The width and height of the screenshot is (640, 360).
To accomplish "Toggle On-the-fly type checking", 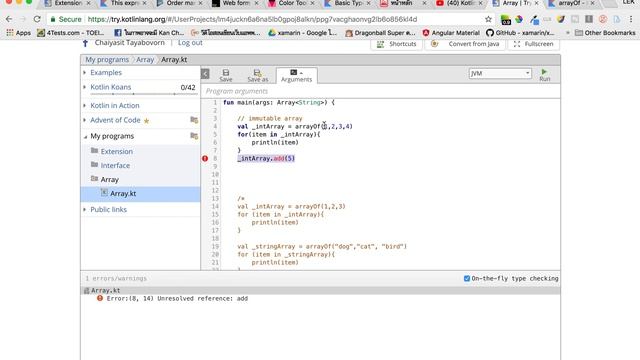I will pos(467,278).
